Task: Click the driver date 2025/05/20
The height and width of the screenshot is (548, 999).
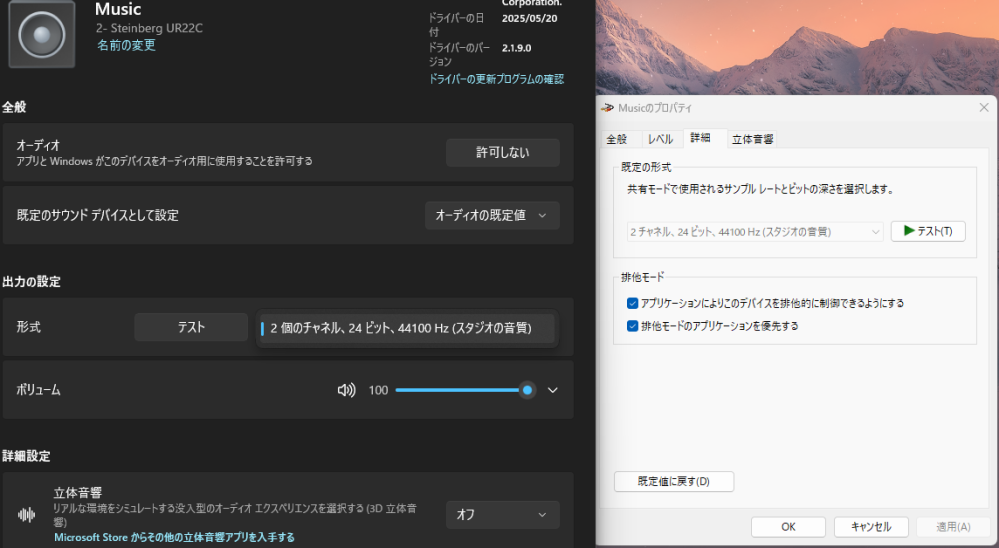Action: 529,18
